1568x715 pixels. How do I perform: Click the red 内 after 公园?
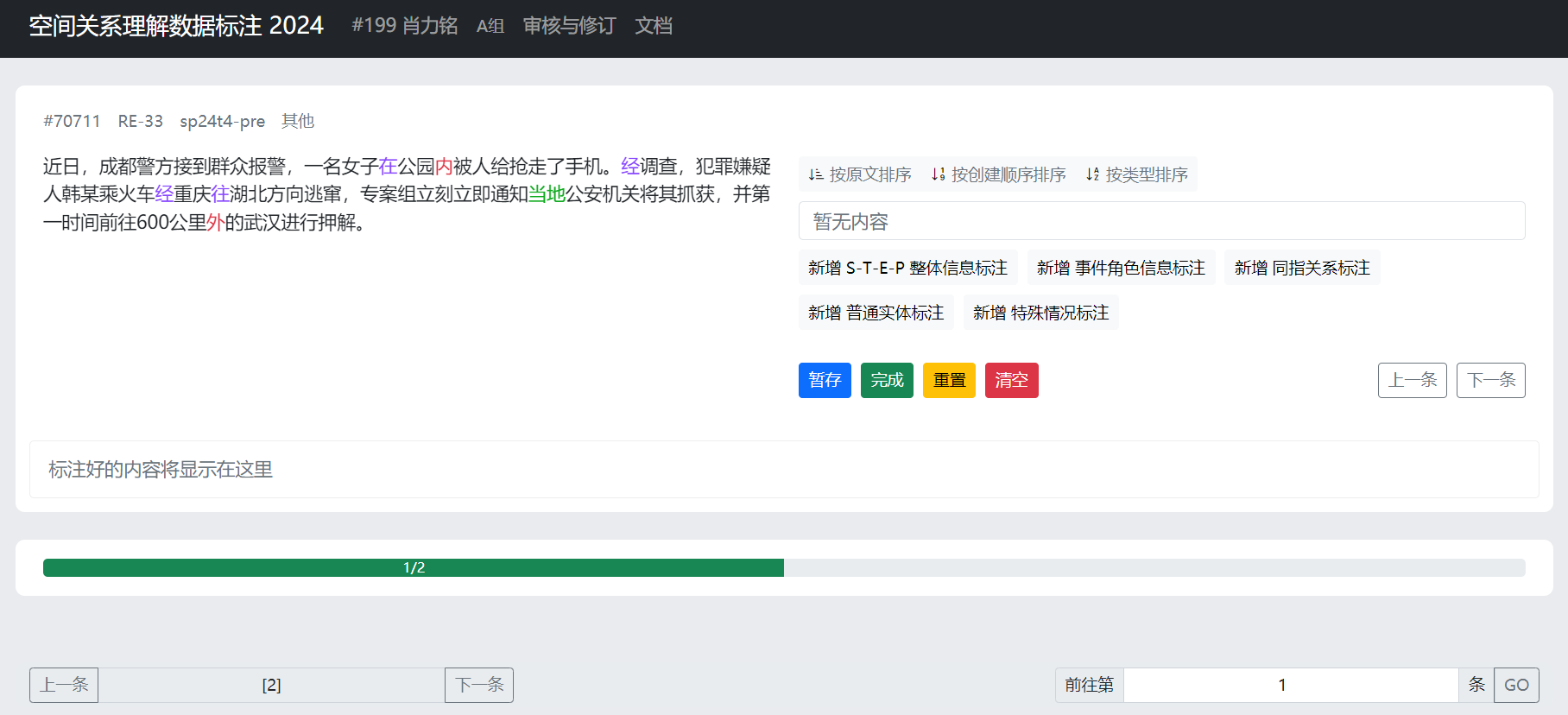444,166
